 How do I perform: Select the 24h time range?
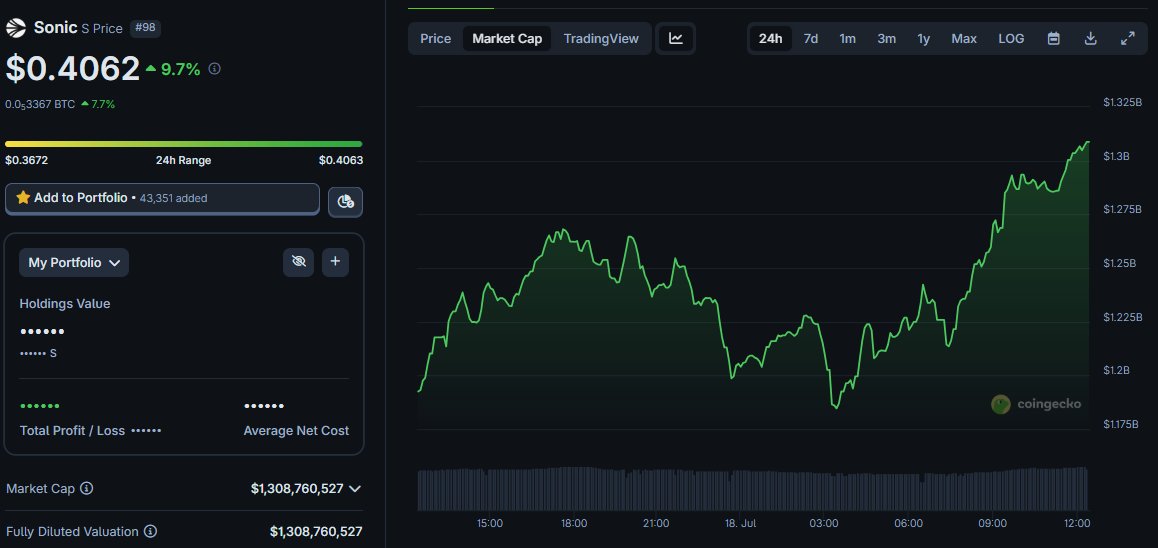(x=770, y=38)
